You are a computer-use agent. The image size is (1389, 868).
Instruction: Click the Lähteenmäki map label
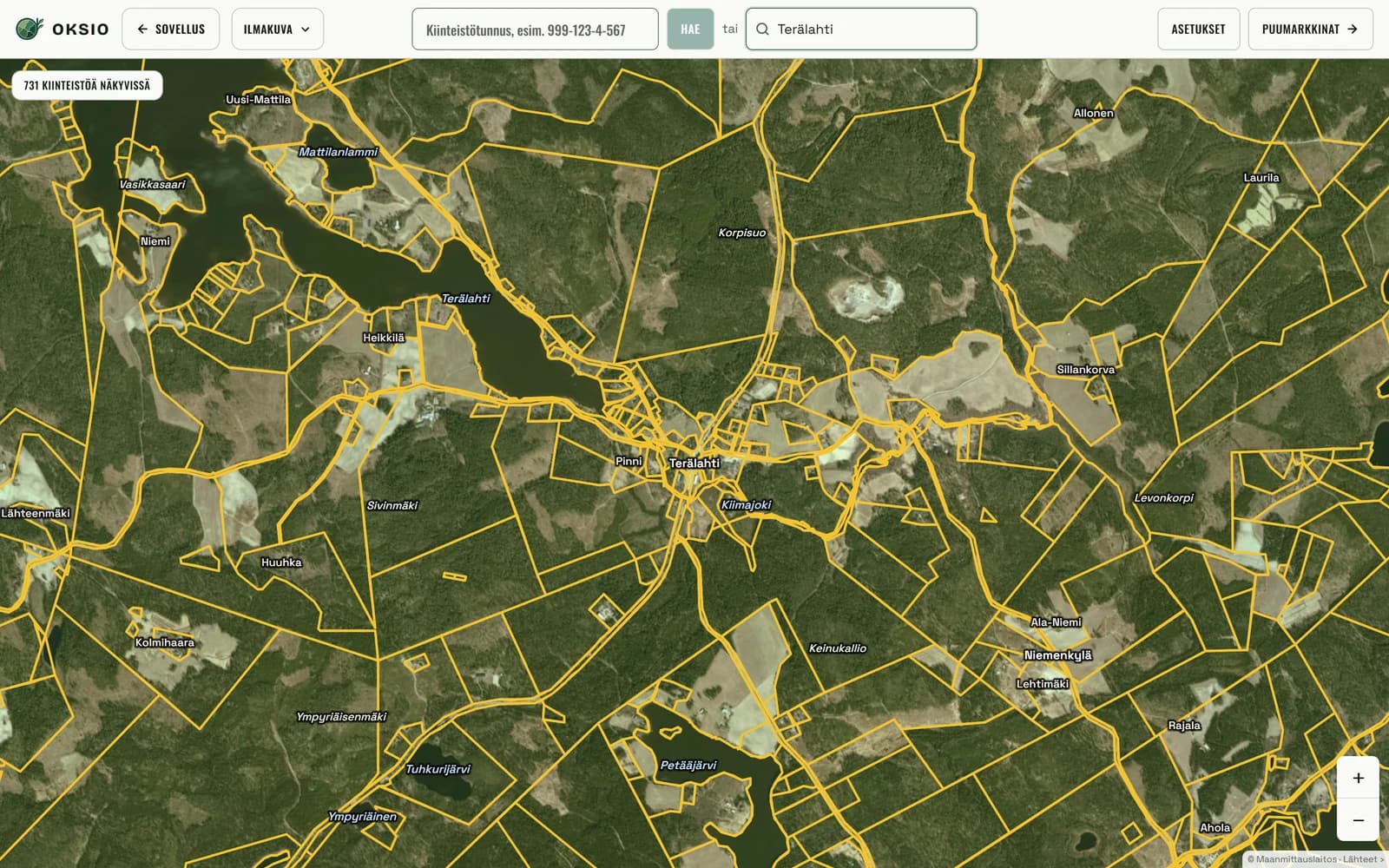36,513
